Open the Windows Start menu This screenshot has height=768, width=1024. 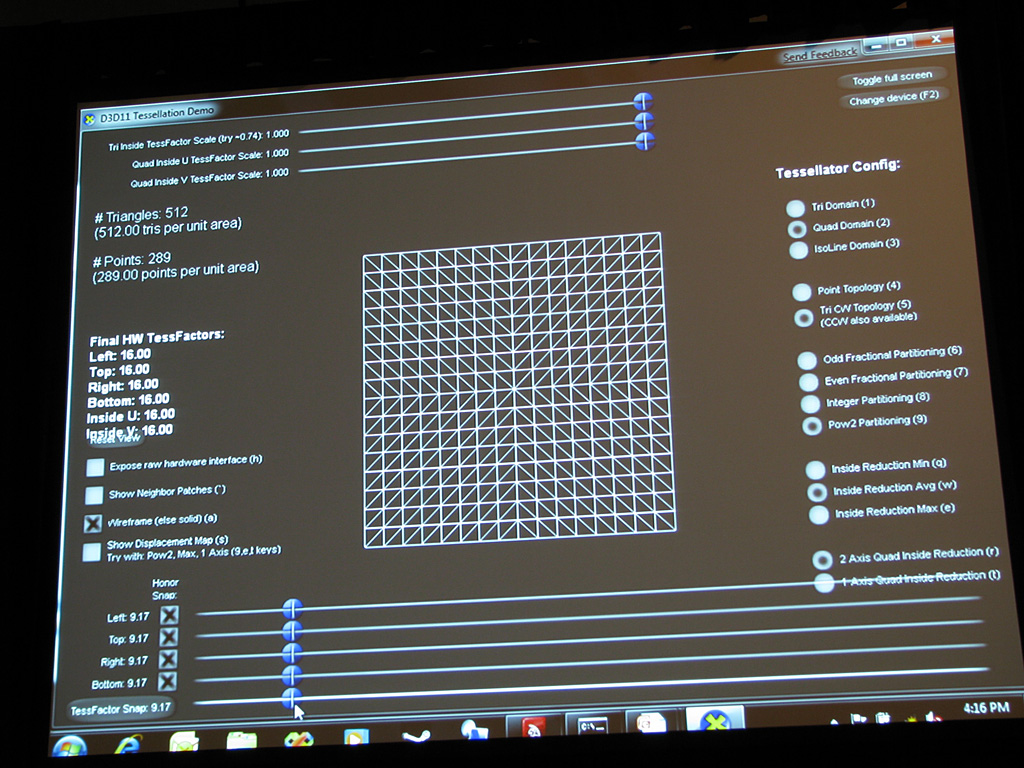(71, 746)
